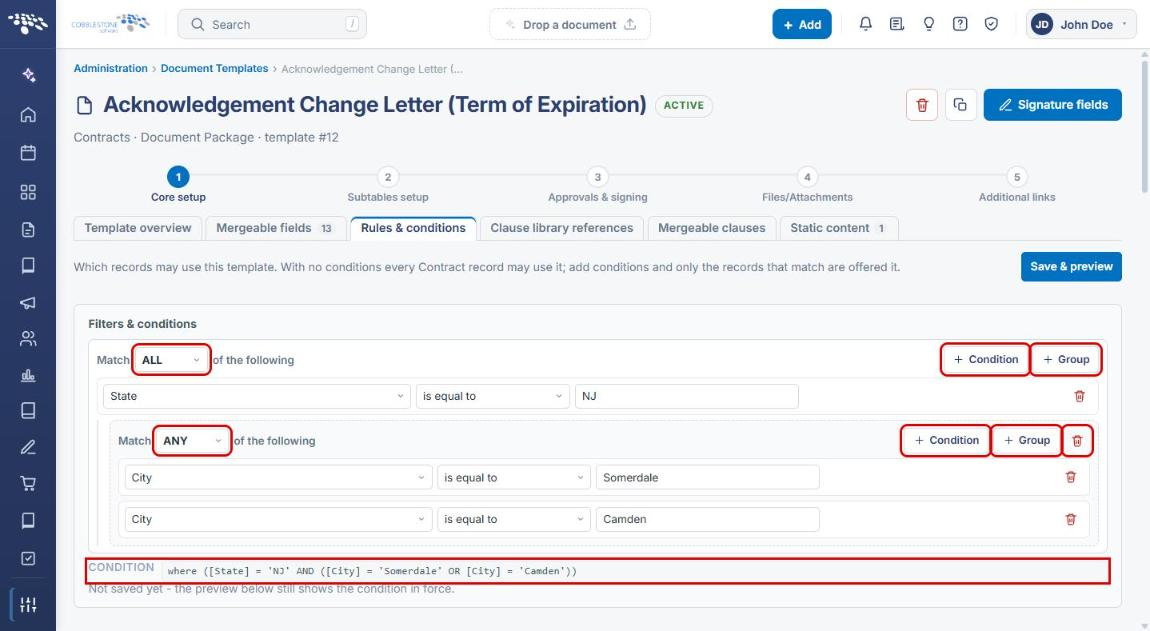Open Document Templates breadcrumb link
The width and height of the screenshot is (1150, 631).
pyautogui.click(x=214, y=68)
